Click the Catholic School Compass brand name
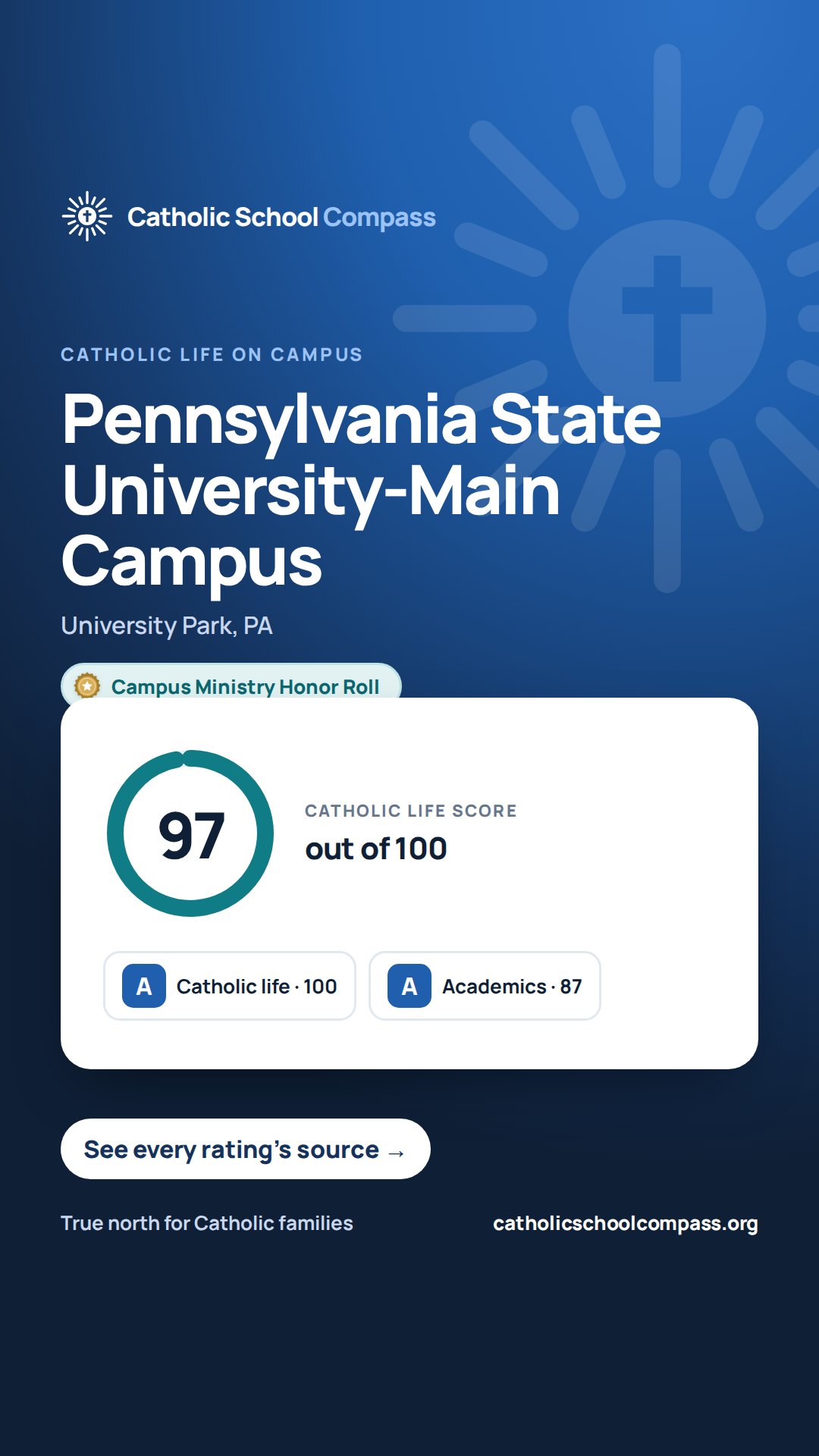819x1456 pixels. (x=281, y=217)
